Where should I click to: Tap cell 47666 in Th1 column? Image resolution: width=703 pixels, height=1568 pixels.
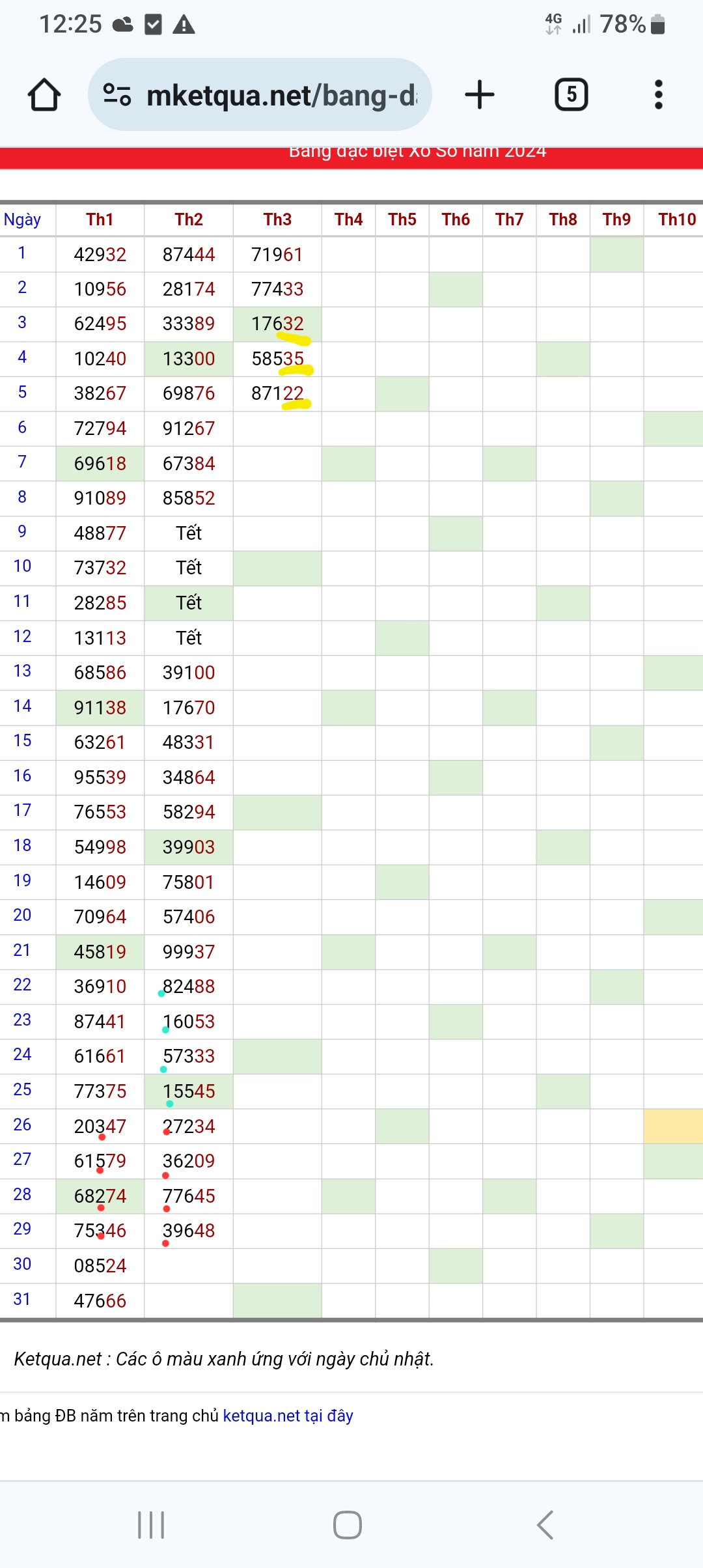100,1301
